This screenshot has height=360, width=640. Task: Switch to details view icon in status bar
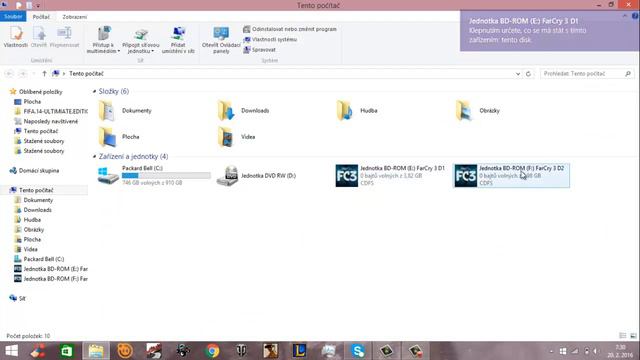(622, 336)
